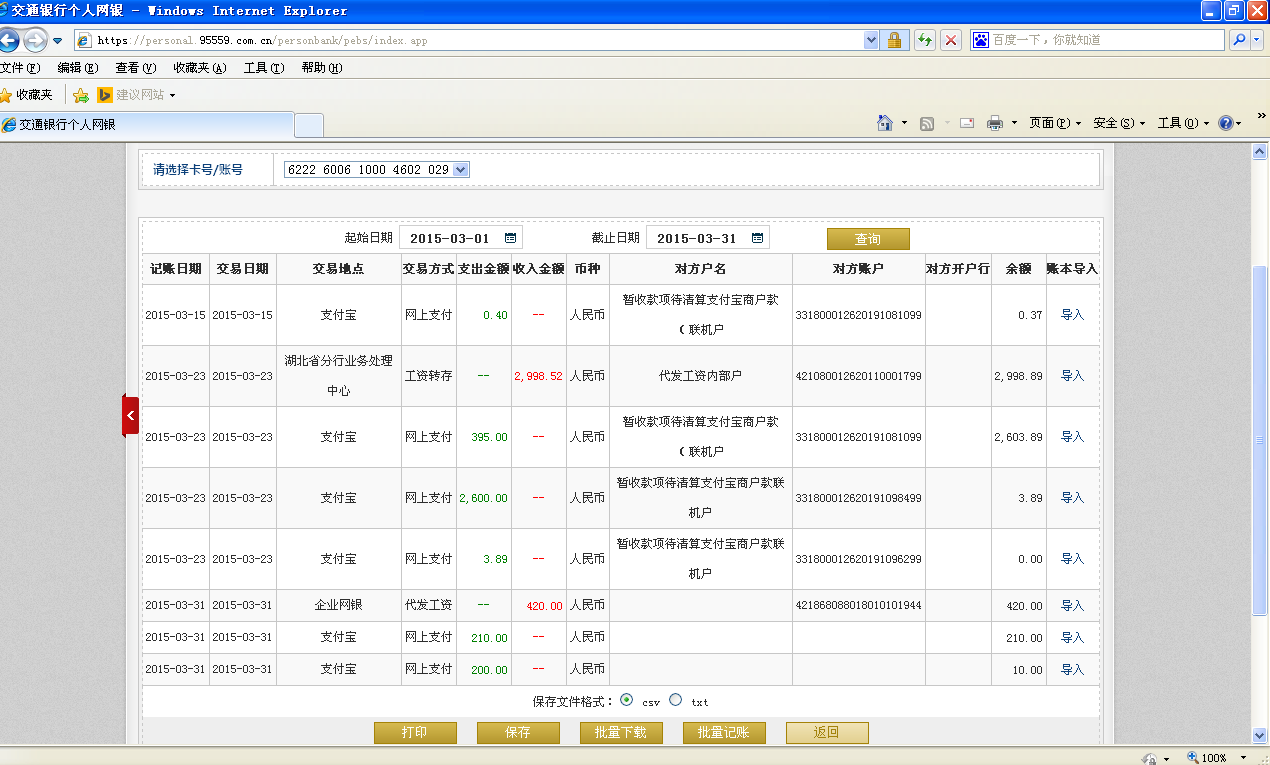Click the security lock icon in address bar
The width and height of the screenshot is (1270, 765).
tap(894, 40)
